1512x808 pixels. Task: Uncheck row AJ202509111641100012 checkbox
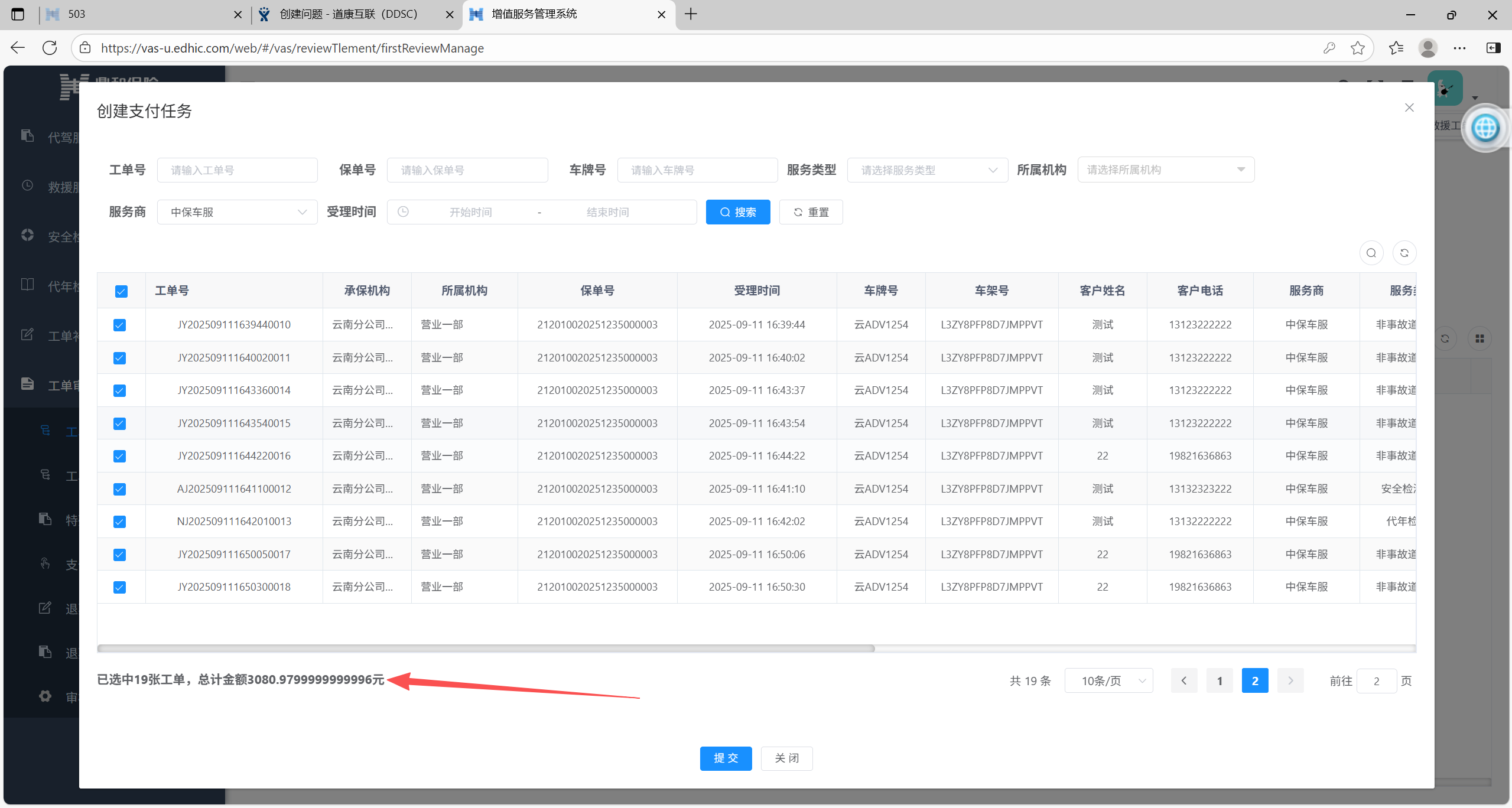tap(119, 489)
